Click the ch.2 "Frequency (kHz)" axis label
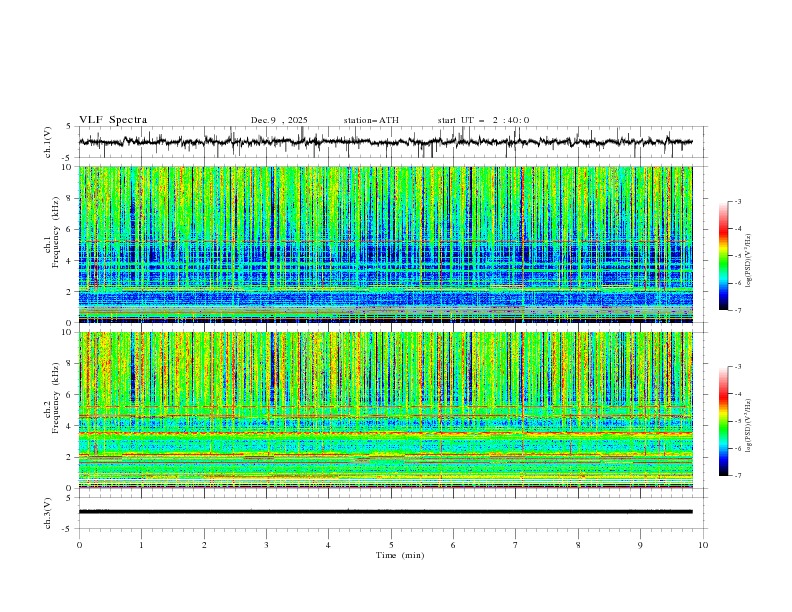Image resolution: width=792 pixels, height=612 pixels. coord(56,398)
